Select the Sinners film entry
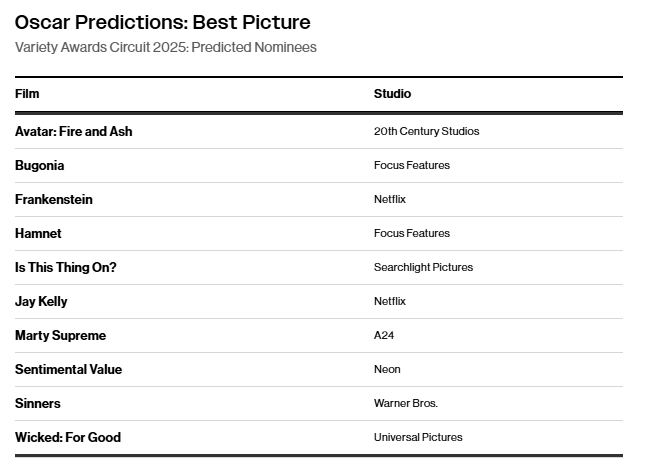This screenshot has height=463, width=657. click(x=38, y=404)
